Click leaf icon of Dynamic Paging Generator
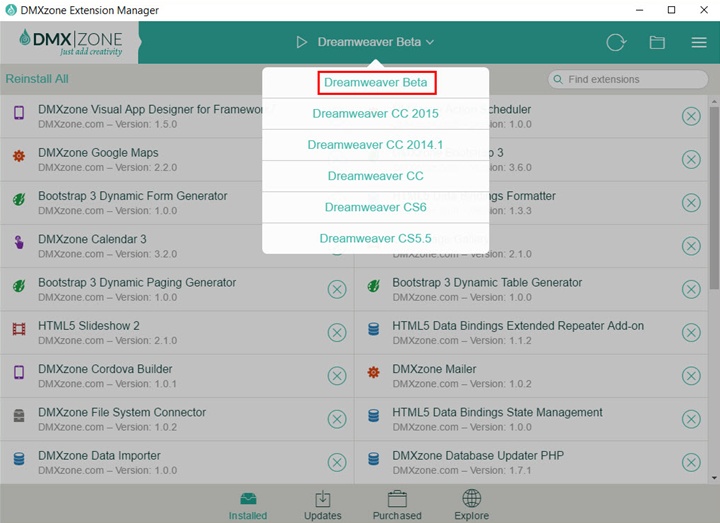This screenshot has height=523, width=720. (x=19, y=286)
